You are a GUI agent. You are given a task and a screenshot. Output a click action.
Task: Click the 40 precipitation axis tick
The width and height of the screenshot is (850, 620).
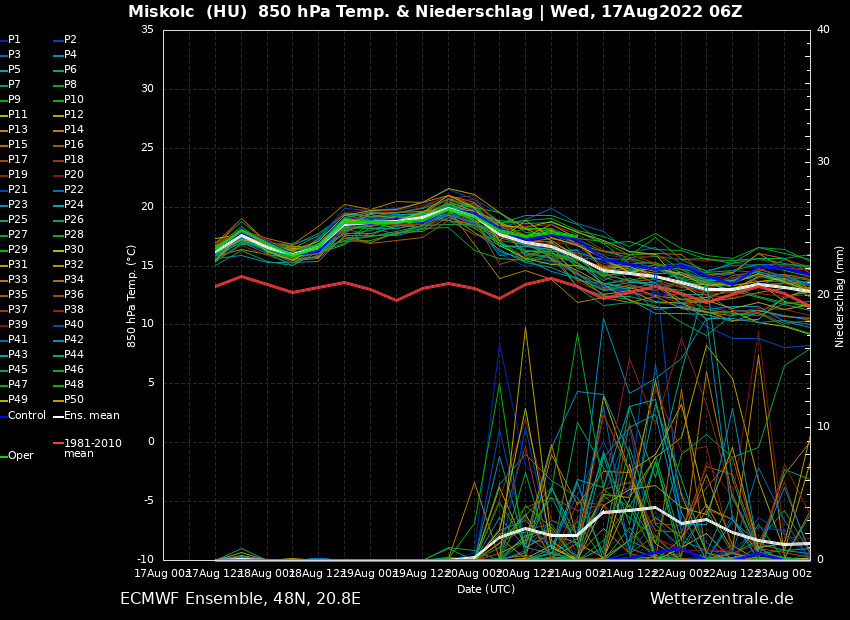pos(823,30)
